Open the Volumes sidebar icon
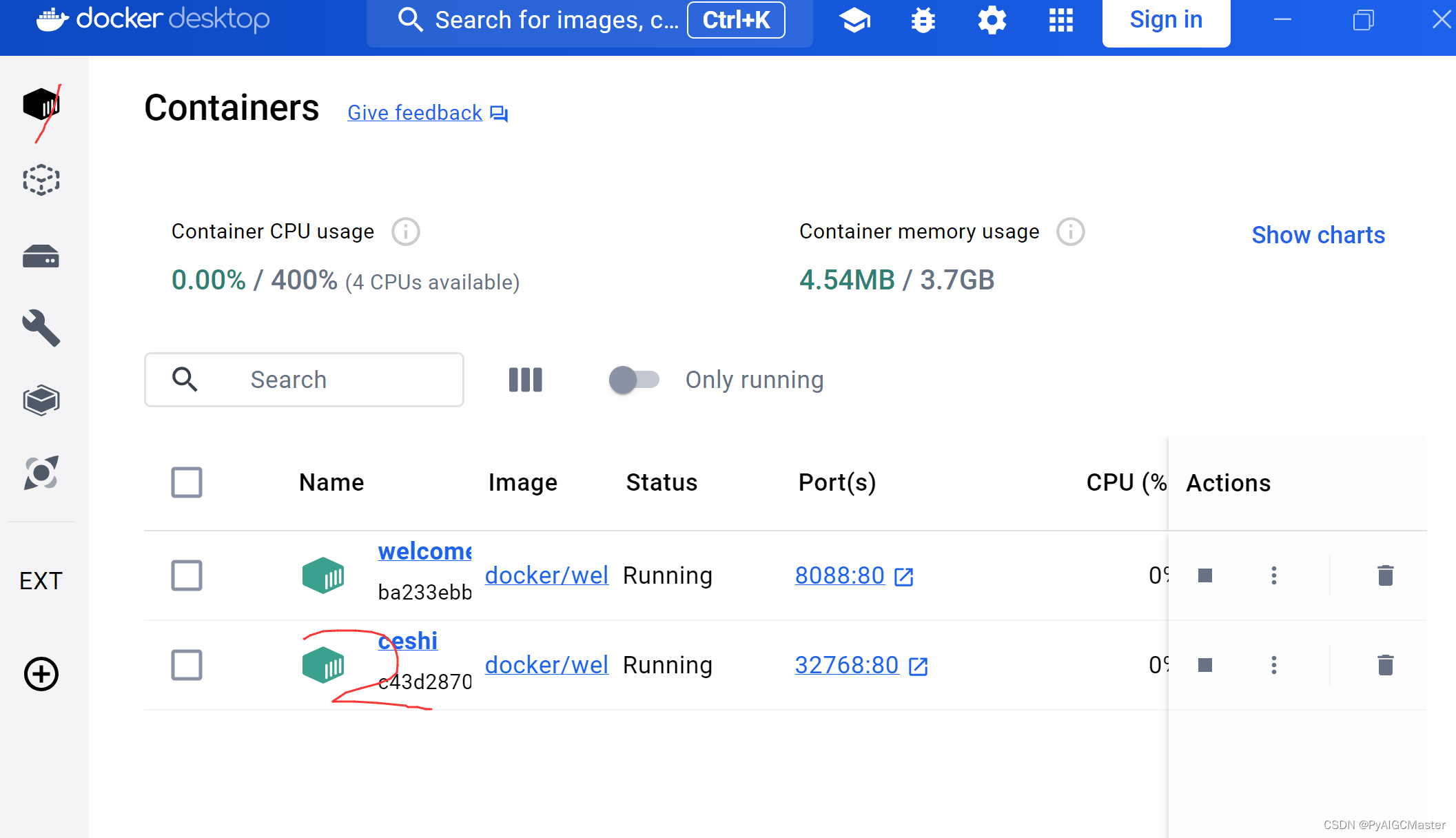This screenshot has width=1456, height=838. click(41, 256)
